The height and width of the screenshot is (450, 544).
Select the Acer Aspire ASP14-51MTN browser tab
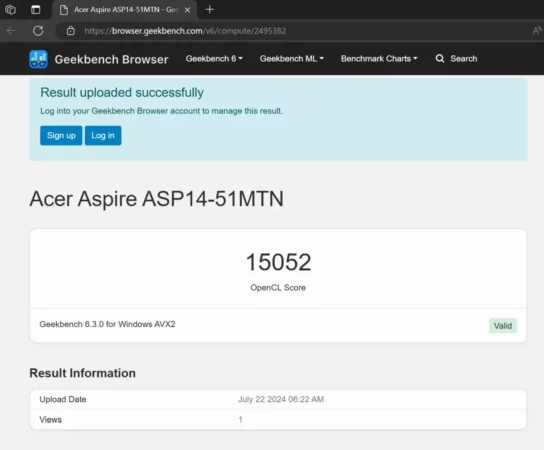coord(125,10)
